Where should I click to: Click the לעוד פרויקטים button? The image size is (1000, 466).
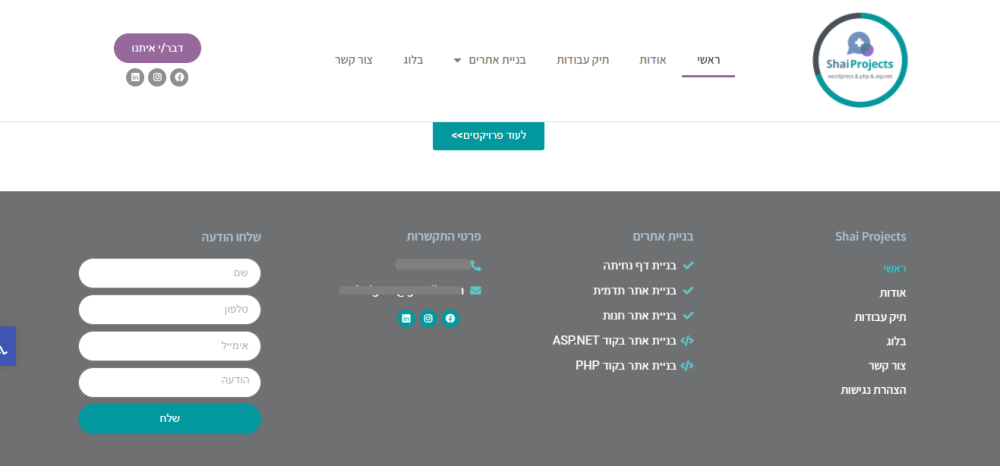488,135
